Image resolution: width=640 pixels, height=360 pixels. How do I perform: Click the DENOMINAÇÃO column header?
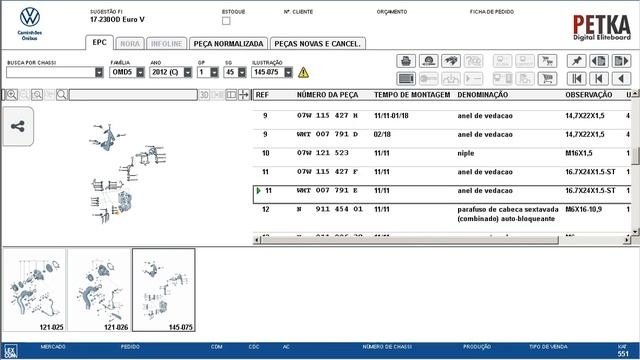[482, 95]
